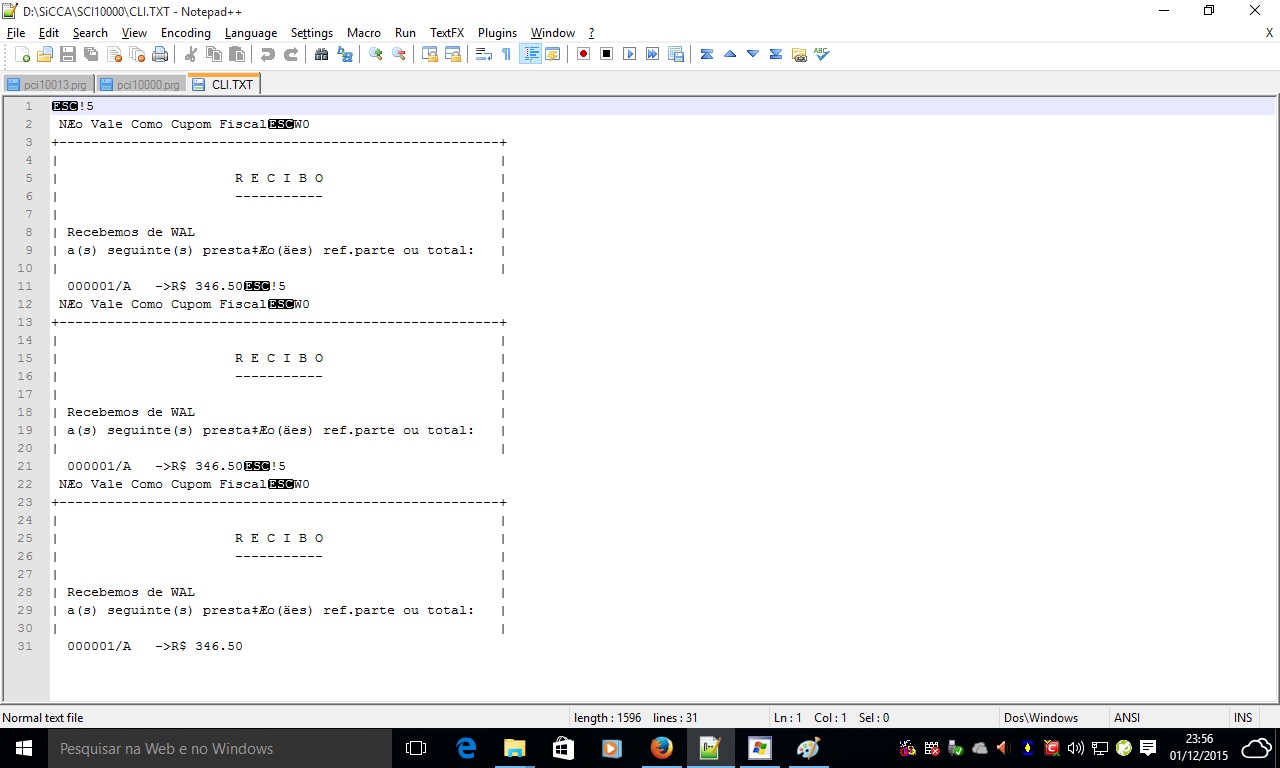Image resolution: width=1280 pixels, height=768 pixels.
Task: Click the INS mode in status bar
Action: tap(1242, 718)
